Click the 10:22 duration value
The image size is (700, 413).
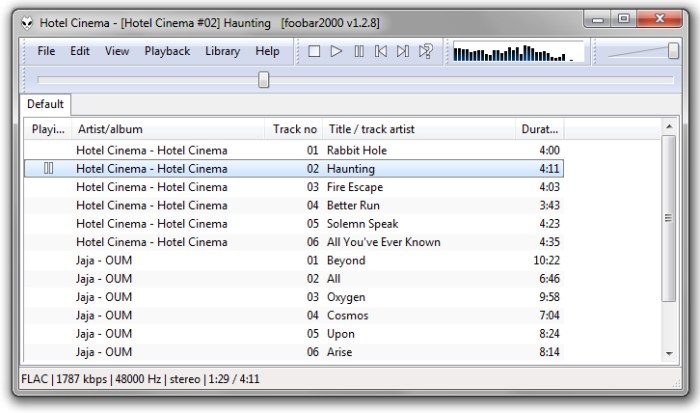546,260
